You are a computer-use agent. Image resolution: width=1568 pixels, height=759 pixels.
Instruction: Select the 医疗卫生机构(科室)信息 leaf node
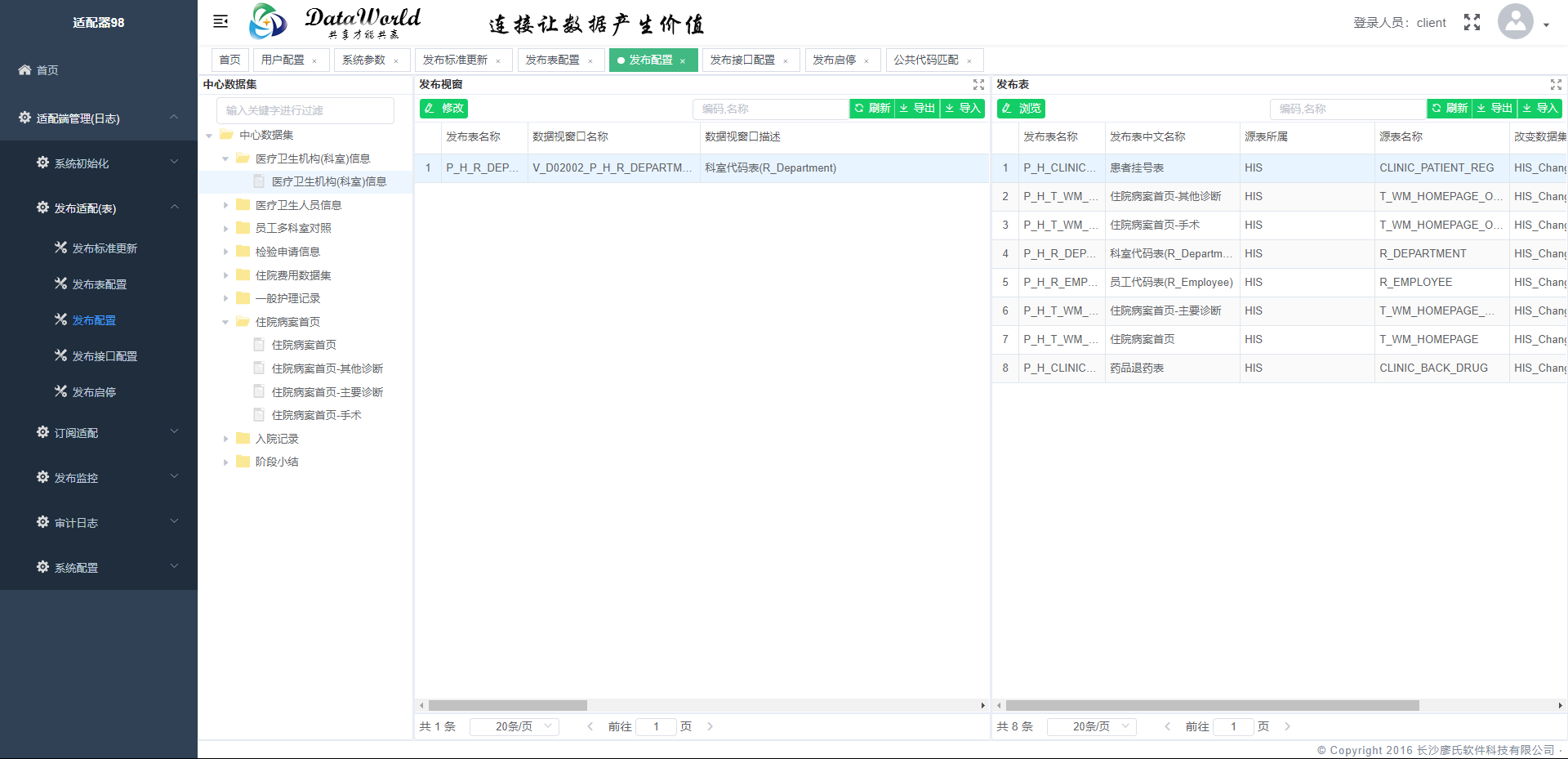[x=329, y=181]
